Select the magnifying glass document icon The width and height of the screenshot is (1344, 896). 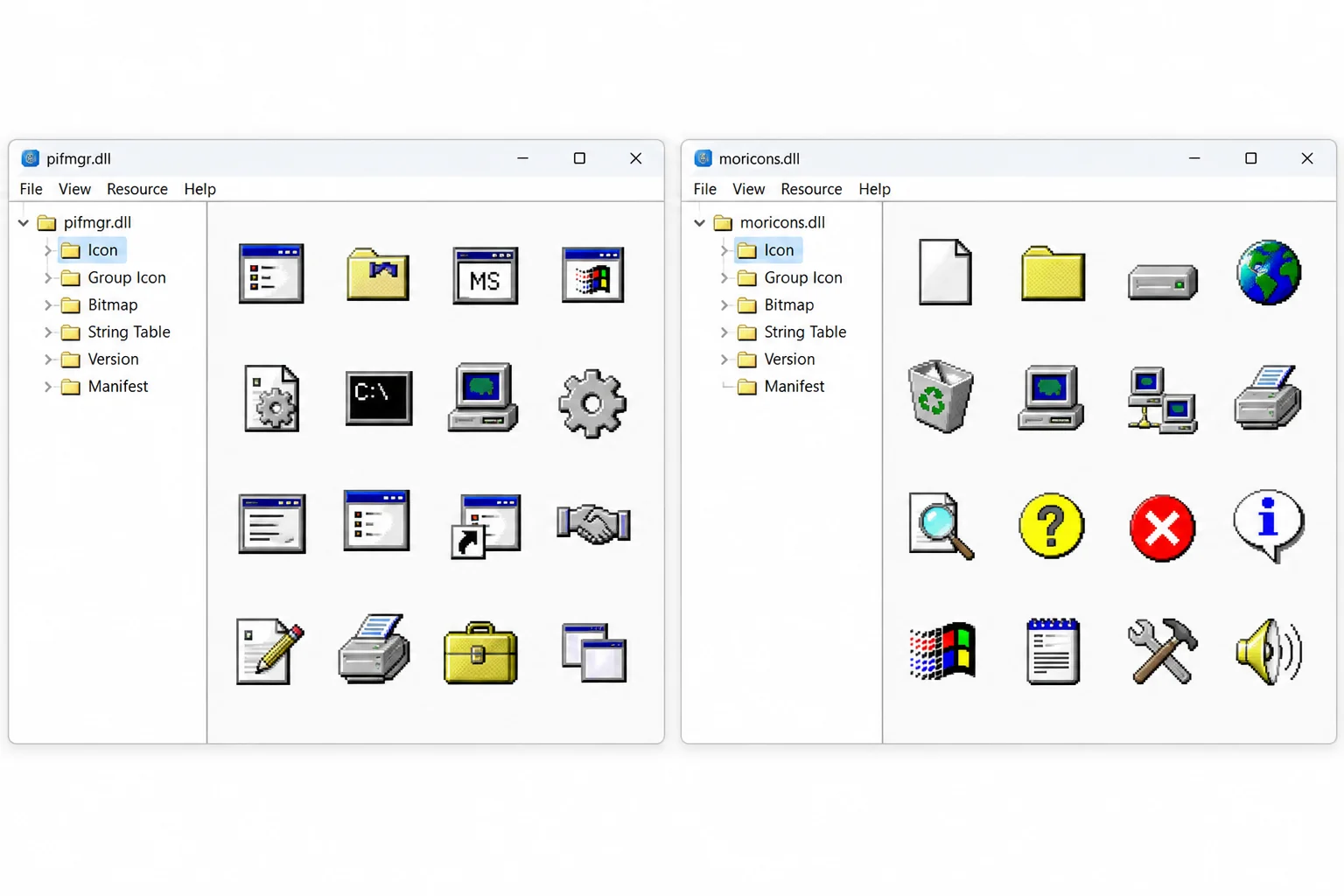941,526
